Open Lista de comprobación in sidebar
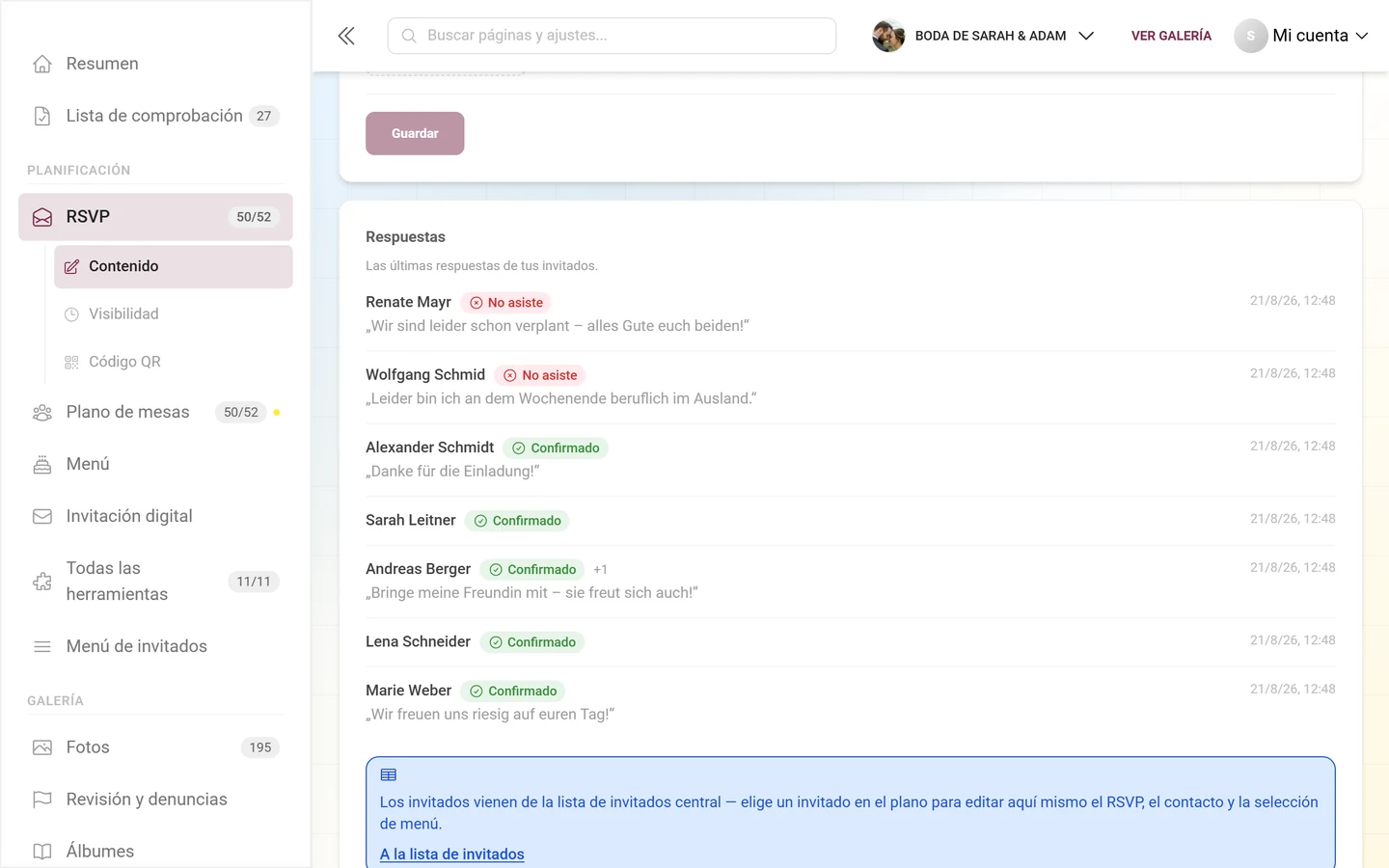 click(155, 116)
